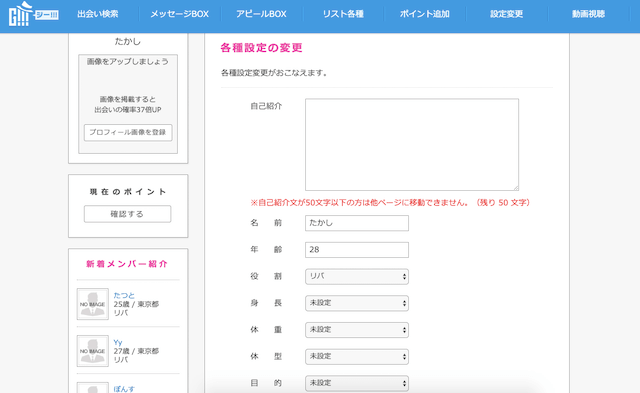Image resolution: width=640 pixels, height=393 pixels.
Task: Click 27歳 / 東京都 text for Yy
Action: tap(136, 351)
